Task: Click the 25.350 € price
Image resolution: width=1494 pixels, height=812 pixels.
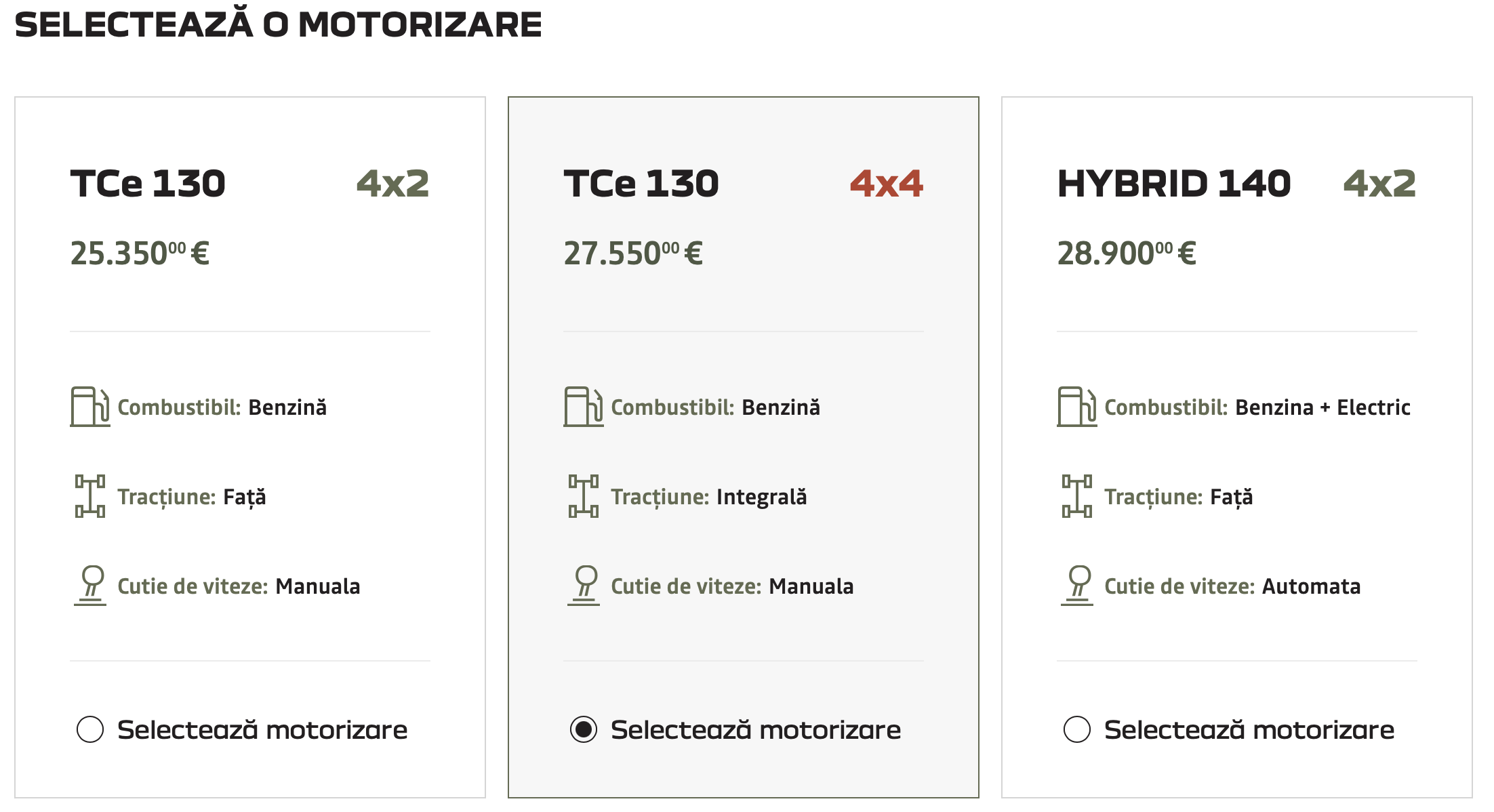Action: (140, 254)
